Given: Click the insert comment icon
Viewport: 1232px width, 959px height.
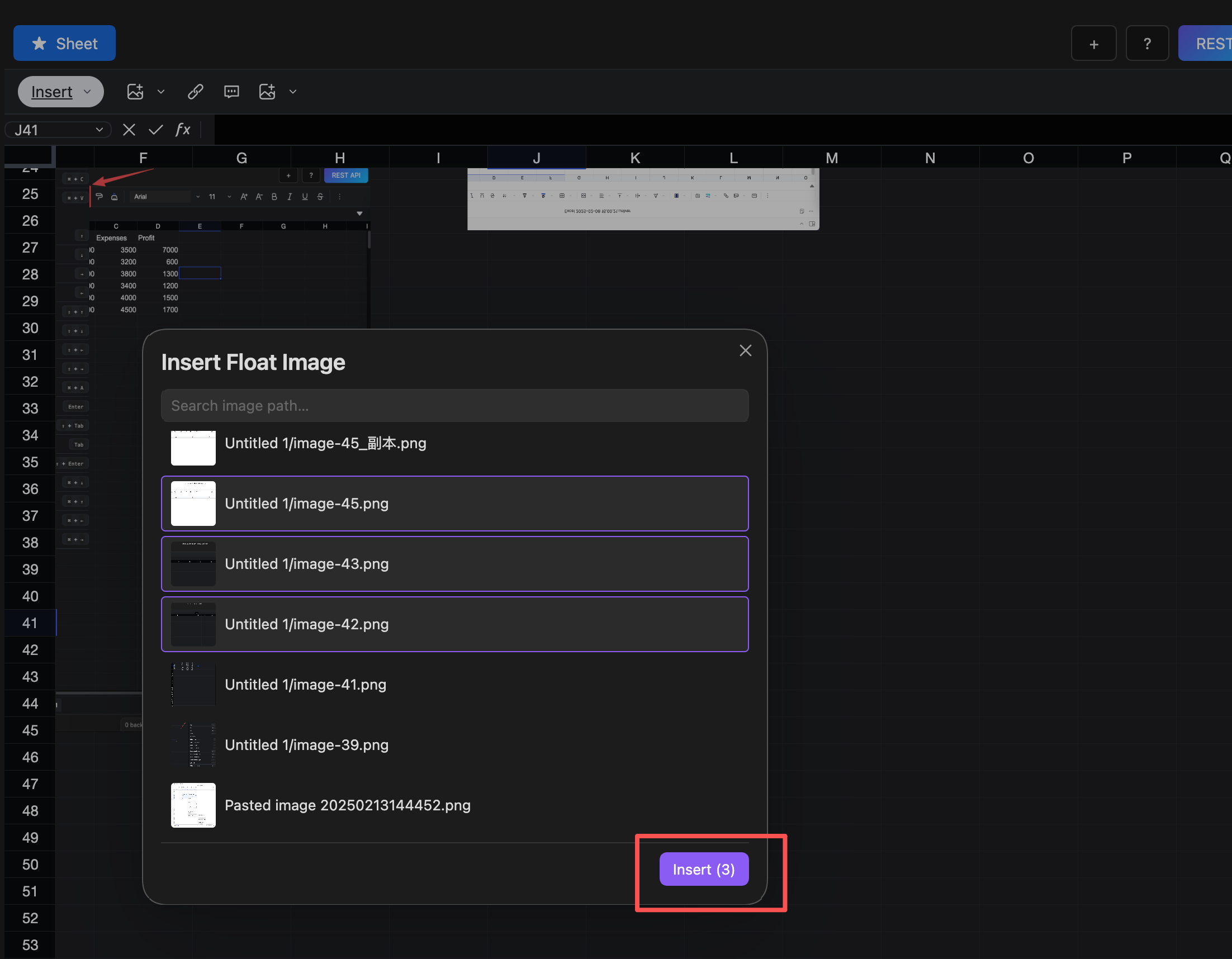Looking at the screenshot, I should (231, 92).
